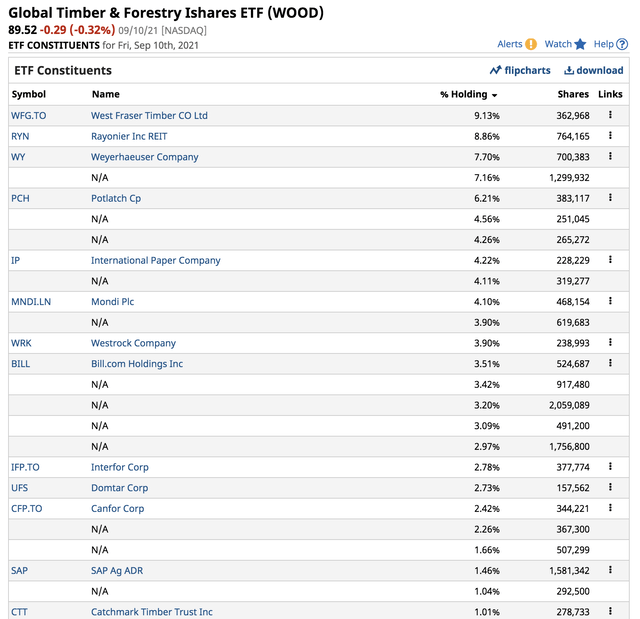Image resolution: width=640 pixels, height=619 pixels.
Task: Open links menu for West Fraser Timber row
Action: (610, 116)
